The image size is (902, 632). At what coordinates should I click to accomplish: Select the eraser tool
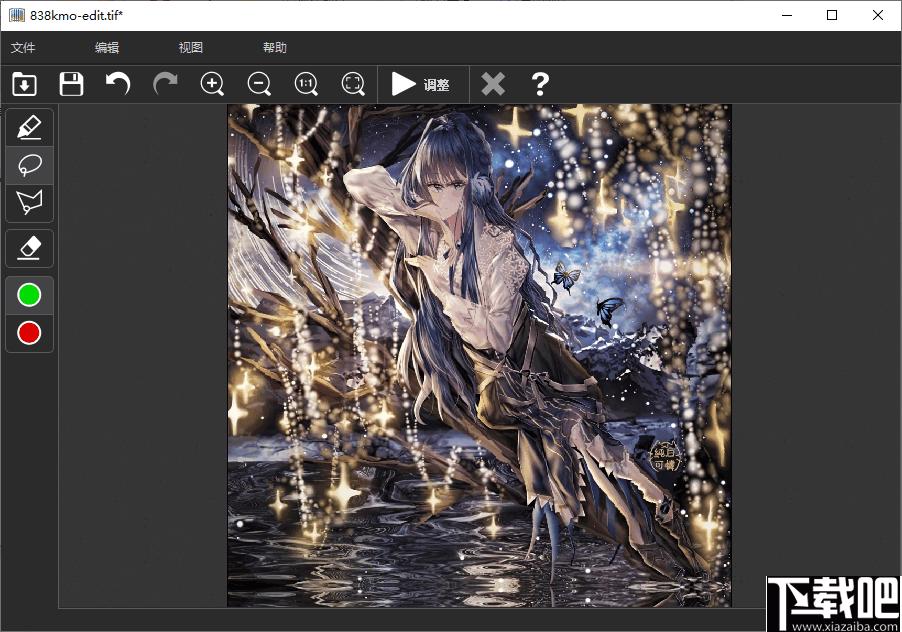pyautogui.click(x=29, y=248)
